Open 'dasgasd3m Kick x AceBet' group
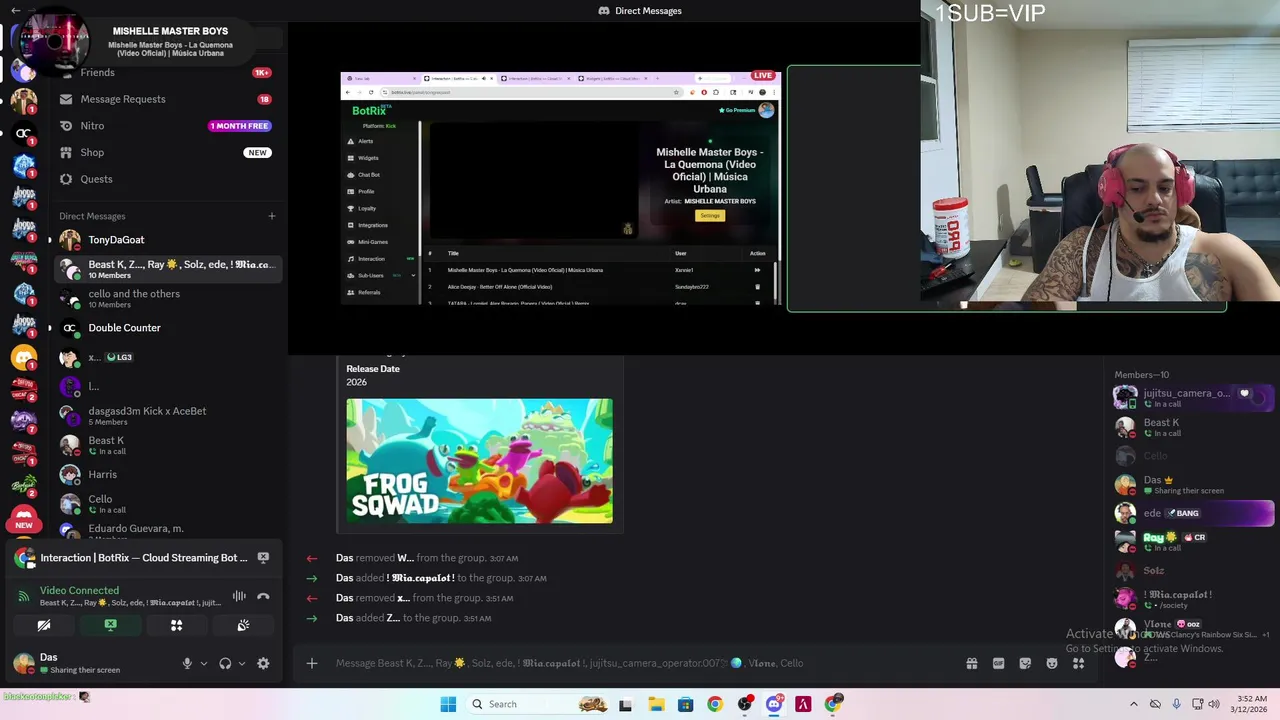The width and height of the screenshot is (1280, 720). point(166,415)
